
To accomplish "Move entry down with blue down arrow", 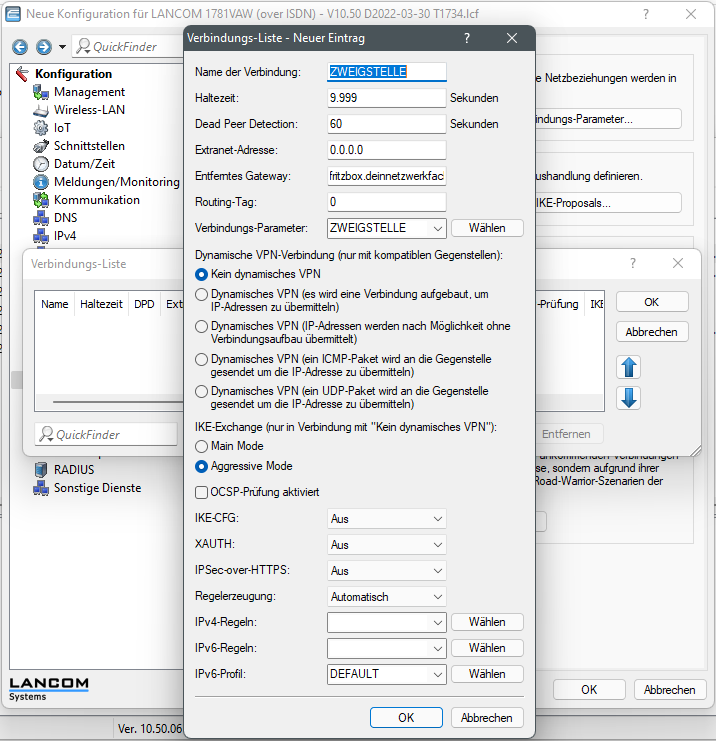I will tap(629, 397).
